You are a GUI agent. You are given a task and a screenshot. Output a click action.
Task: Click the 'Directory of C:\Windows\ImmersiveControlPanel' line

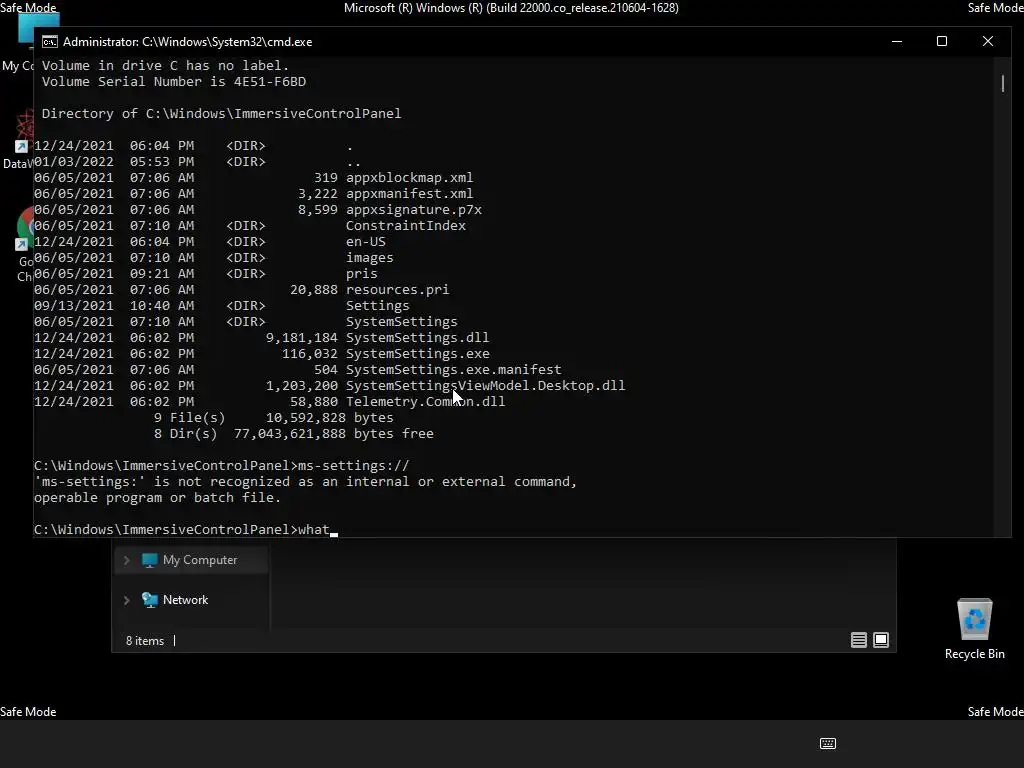tap(221, 114)
